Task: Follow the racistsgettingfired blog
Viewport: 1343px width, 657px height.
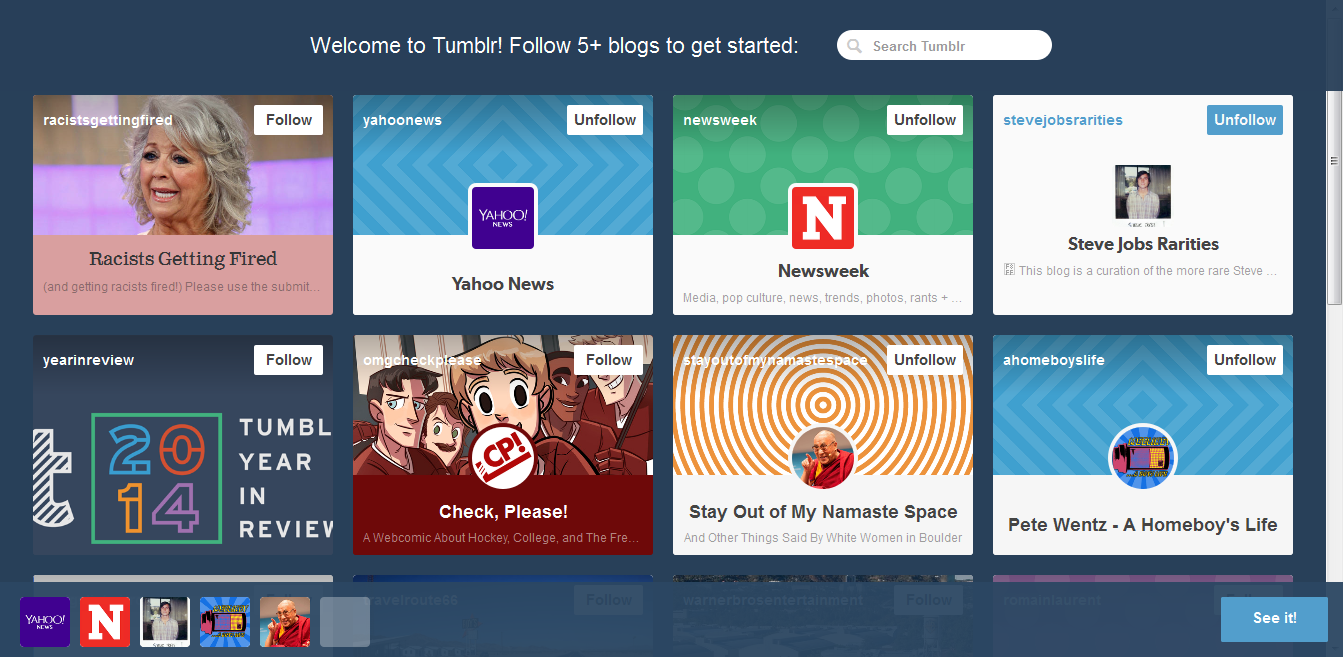Action: point(288,120)
